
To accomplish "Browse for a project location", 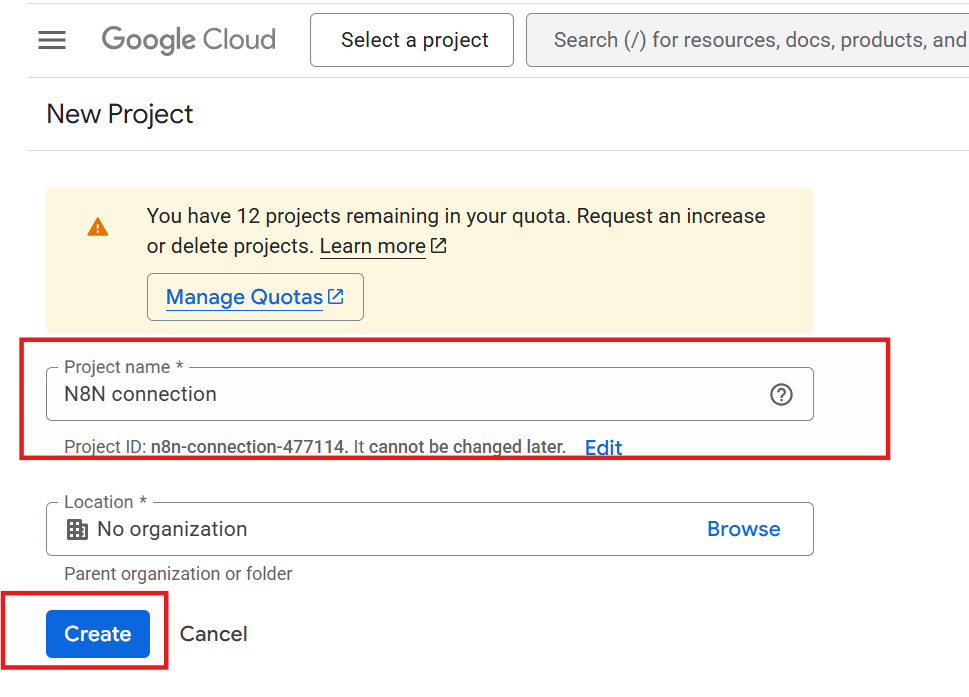I will pyautogui.click(x=743, y=529).
